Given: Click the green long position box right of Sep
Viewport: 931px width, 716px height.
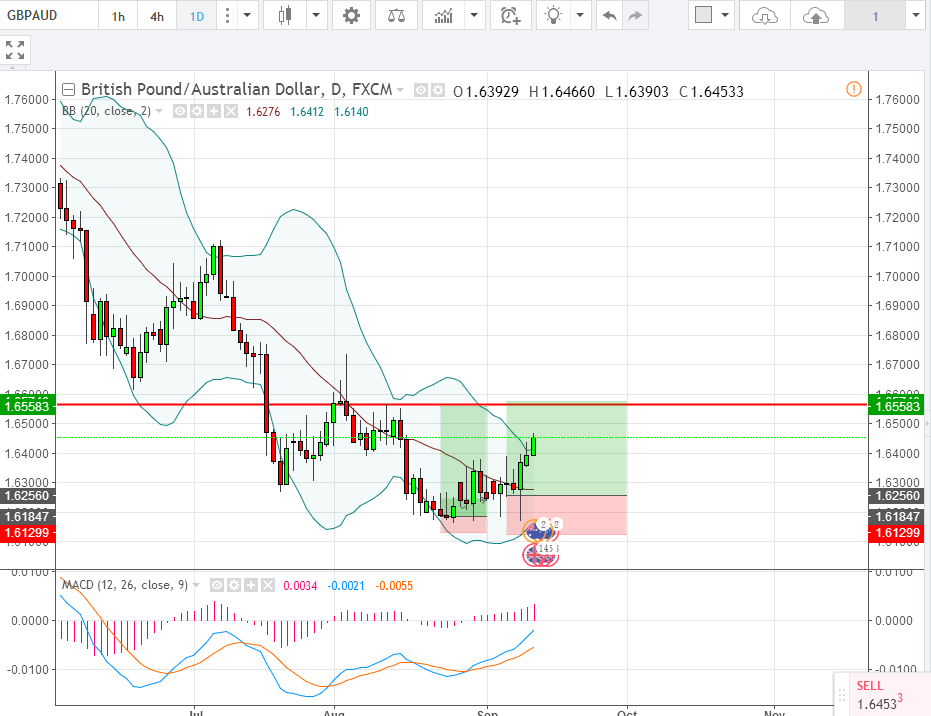Looking at the screenshot, I should tap(566, 448).
